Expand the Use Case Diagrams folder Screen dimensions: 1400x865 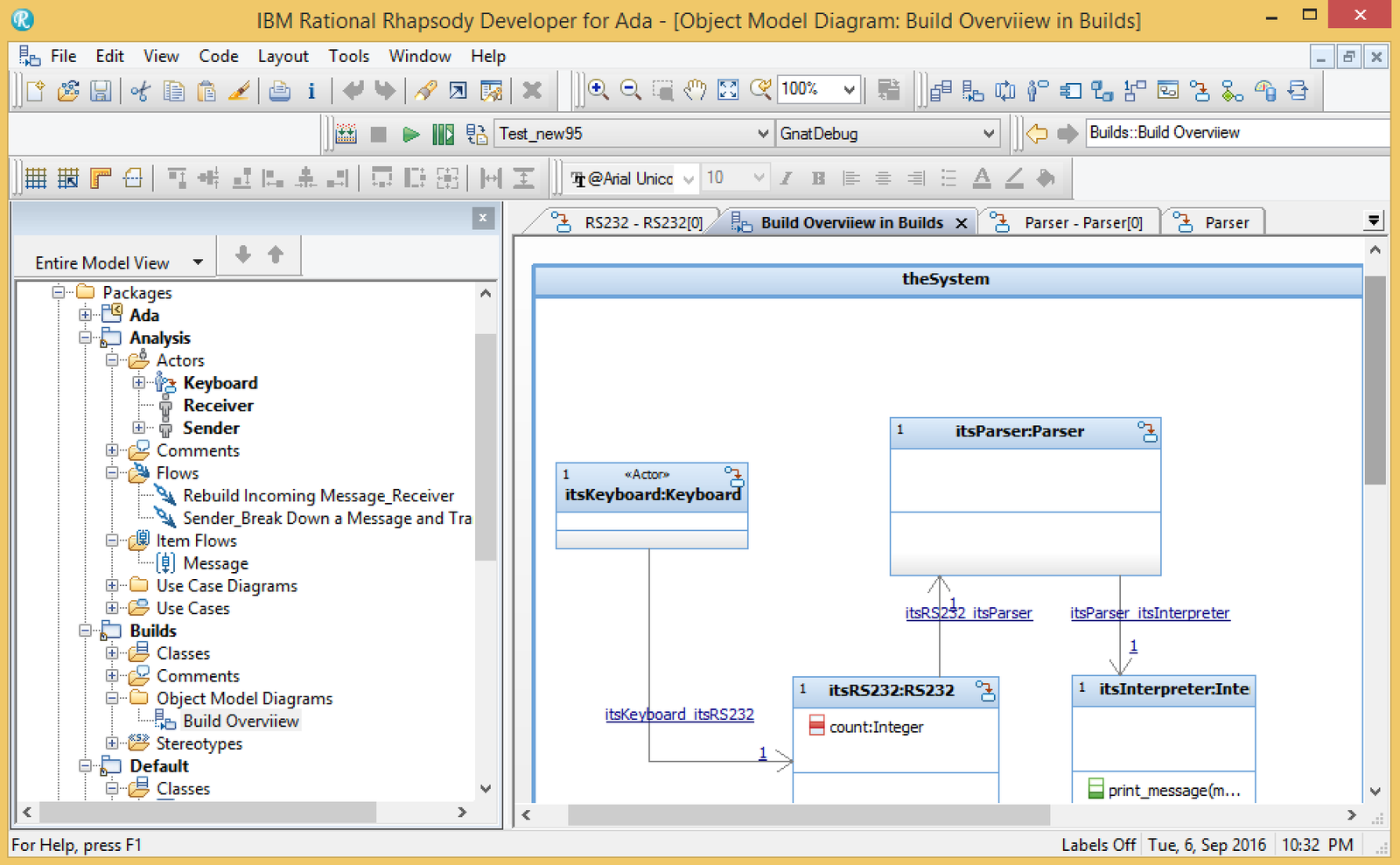point(112,585)
